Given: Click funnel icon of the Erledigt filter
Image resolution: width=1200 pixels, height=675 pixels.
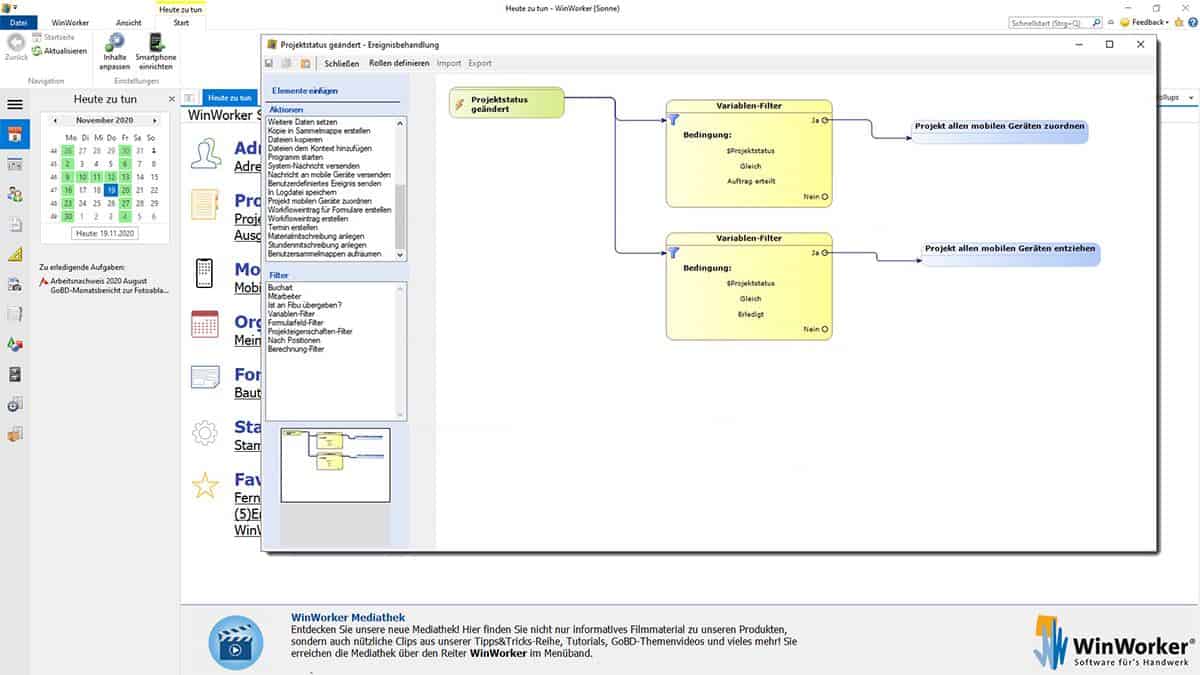Looking at the screenshot, I should [674, 252].
